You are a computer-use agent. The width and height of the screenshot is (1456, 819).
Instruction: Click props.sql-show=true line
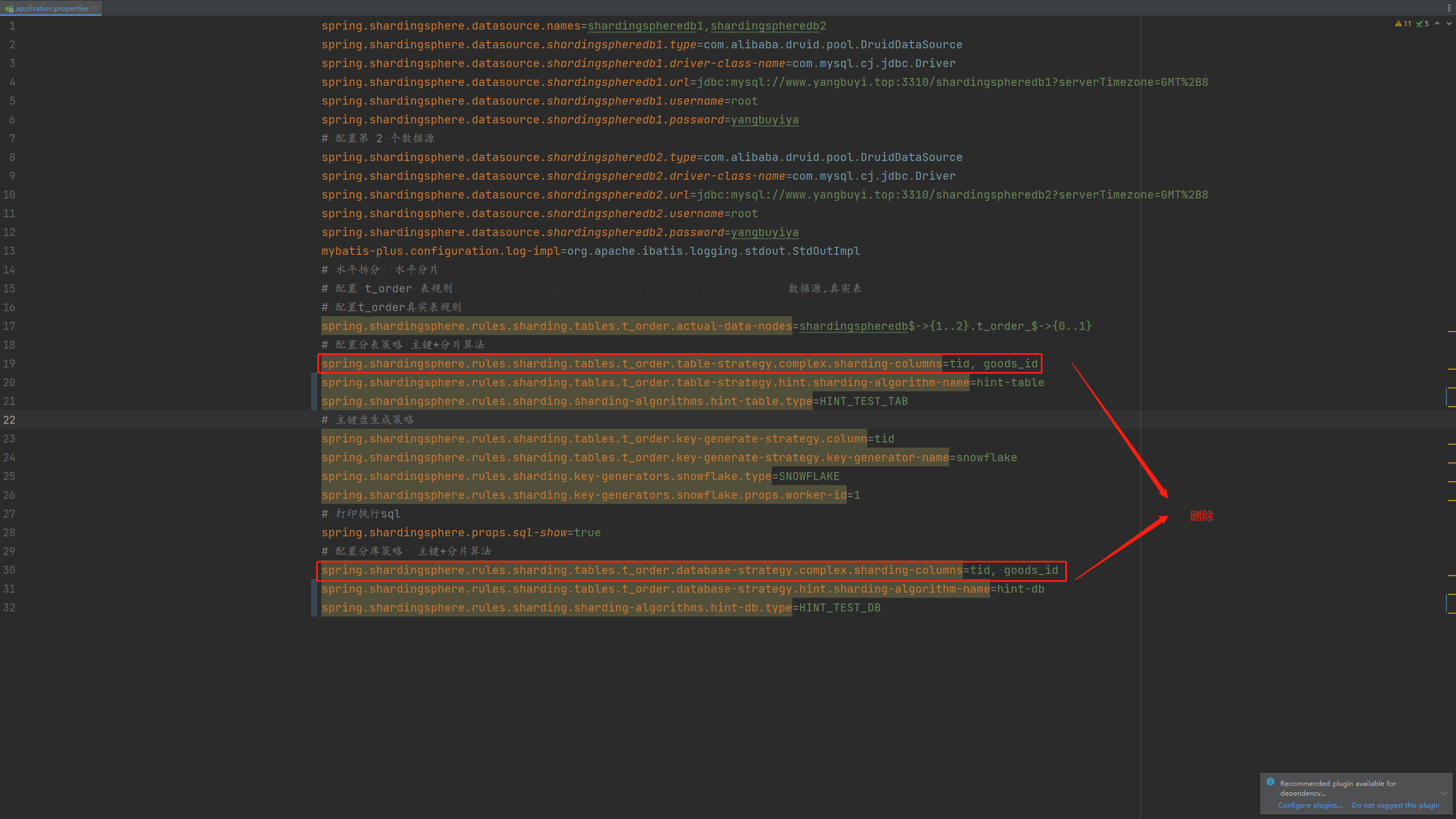coord(461,532)
